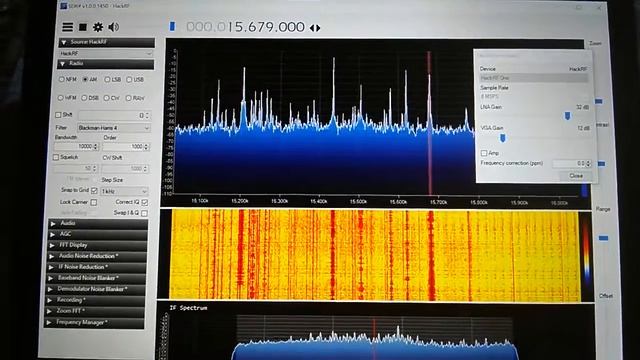The height and width of the screenshot is (360, 640).
Task: Click the filter Order value field
Action: (126, 146)
